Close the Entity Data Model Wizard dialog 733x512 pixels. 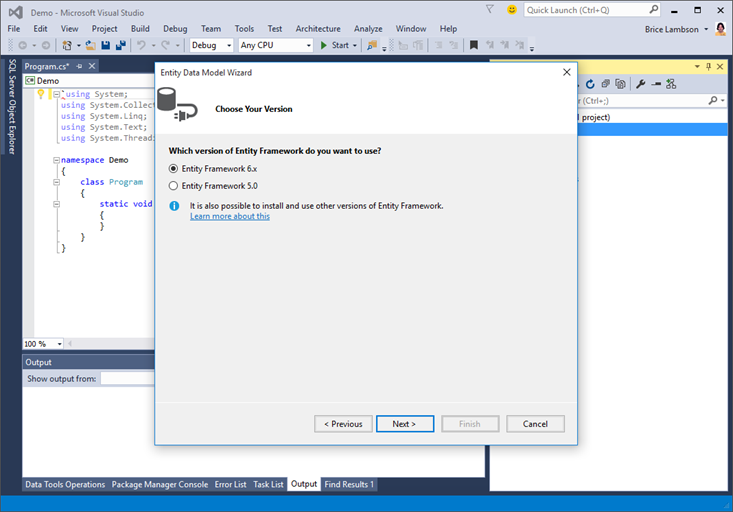point(567,72)
